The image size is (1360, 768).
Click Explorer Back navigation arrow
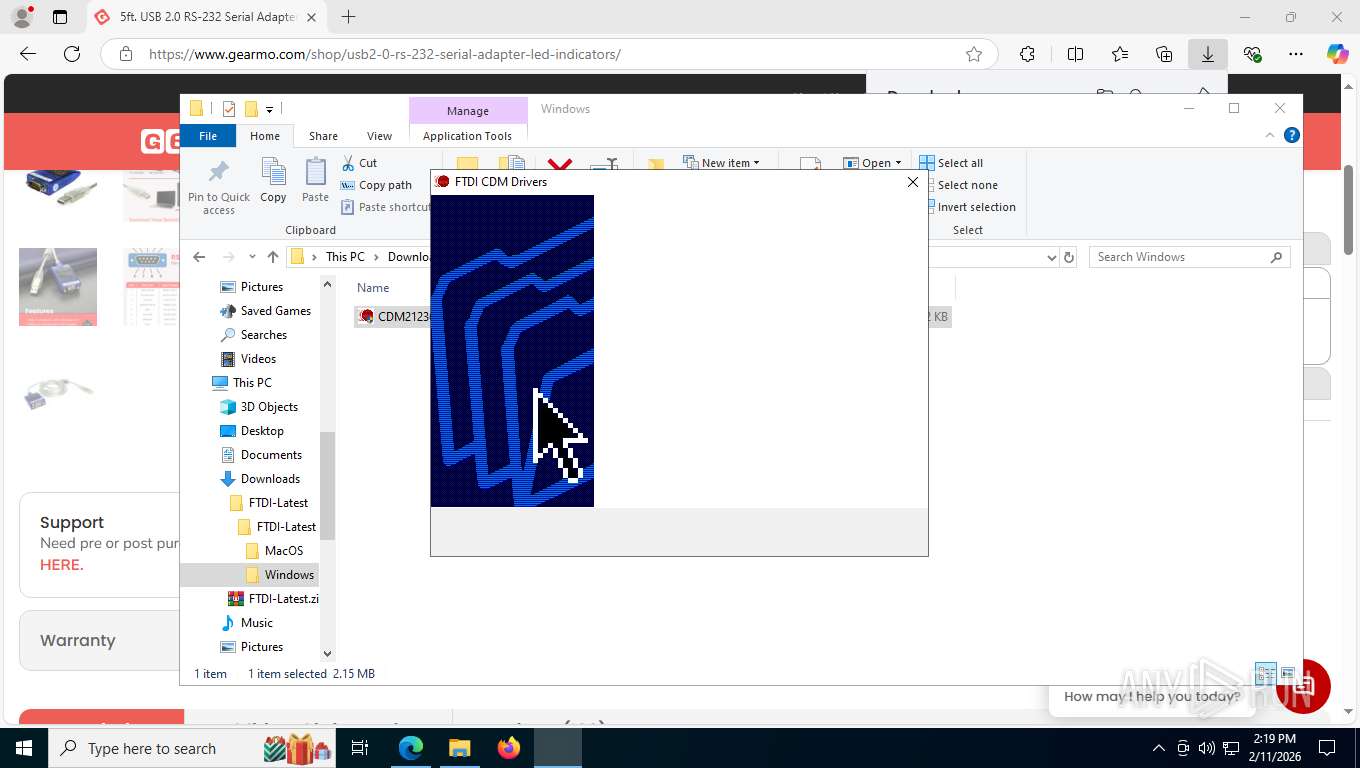pos(199,257)
